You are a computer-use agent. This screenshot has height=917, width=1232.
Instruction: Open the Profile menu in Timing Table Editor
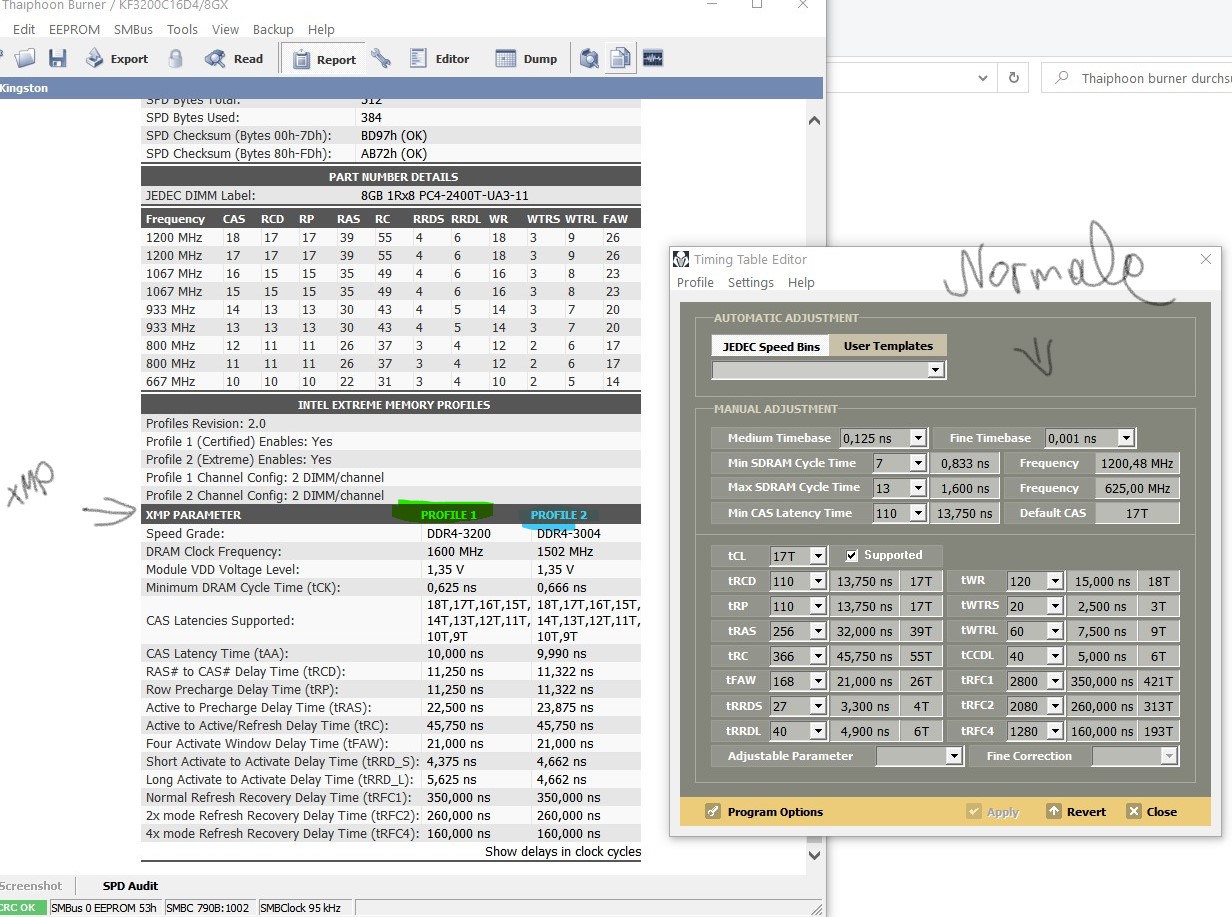point(695,282)
